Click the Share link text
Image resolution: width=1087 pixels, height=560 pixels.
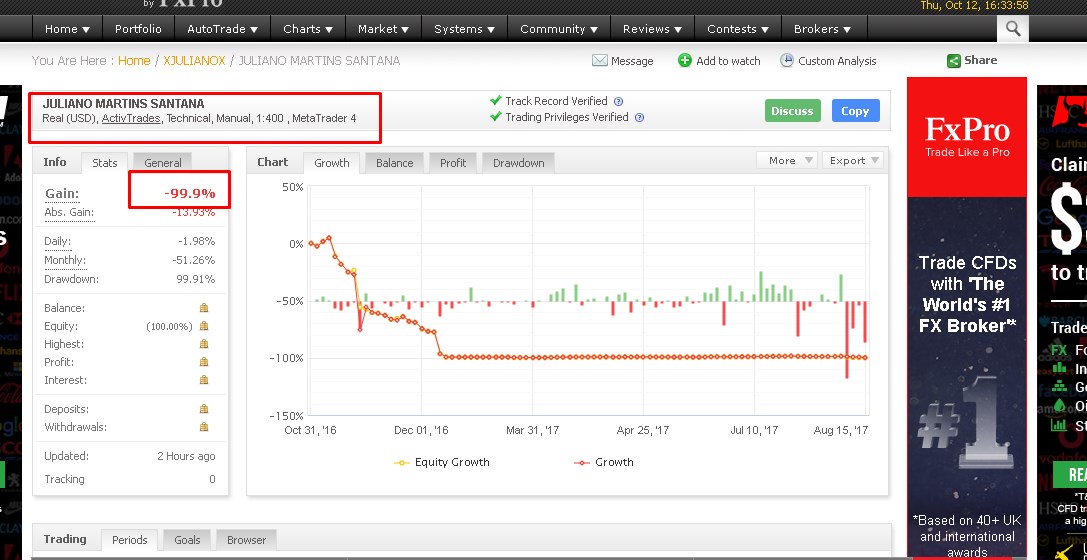pos(980,60)
